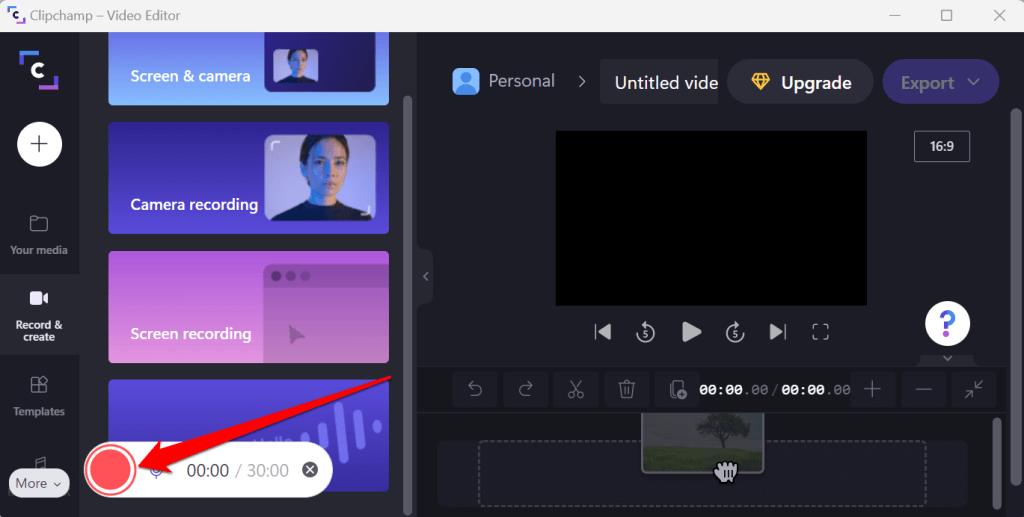Image resolution: width=1024 pixels, height=517 pixels.
Task: Click the breadcrumb arrow after Personal
Action: pyautogui.click(x=581, y=82)
